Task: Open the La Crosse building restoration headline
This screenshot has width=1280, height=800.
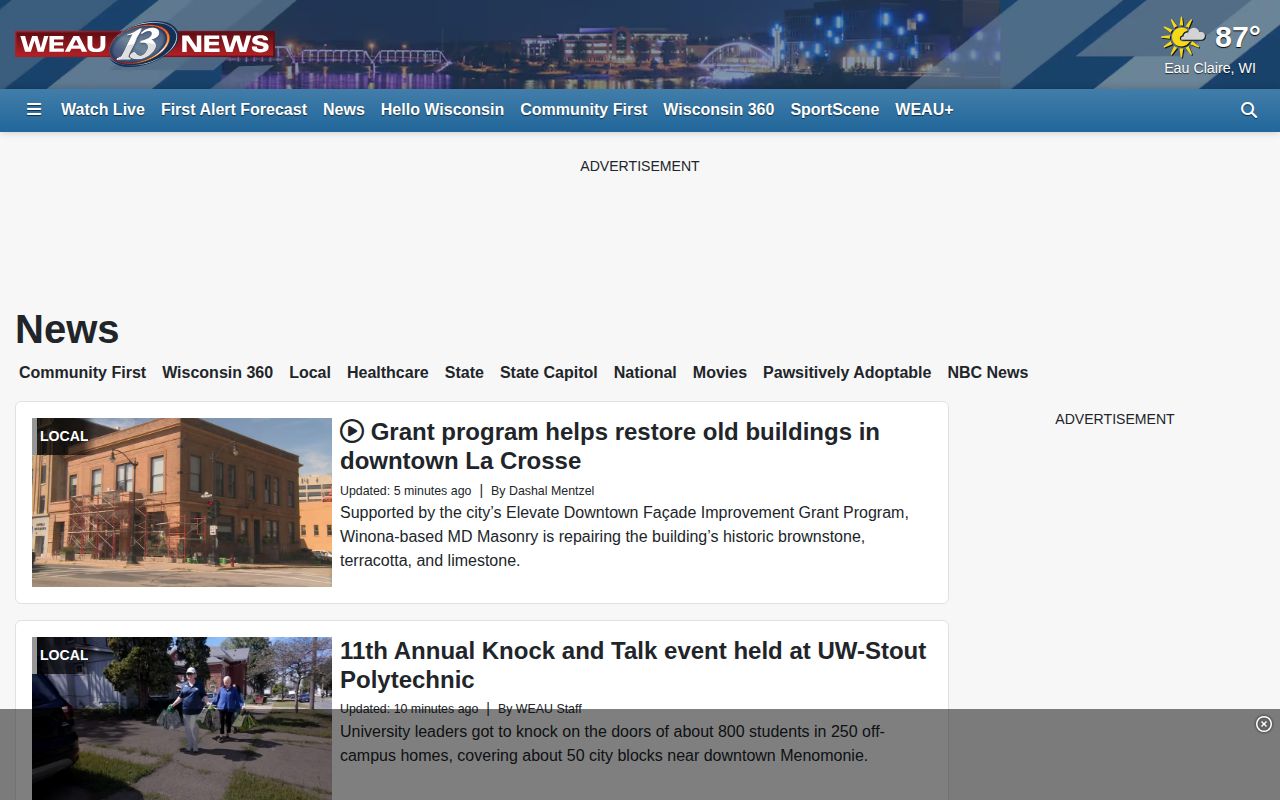Action: [x=610, y=446]
